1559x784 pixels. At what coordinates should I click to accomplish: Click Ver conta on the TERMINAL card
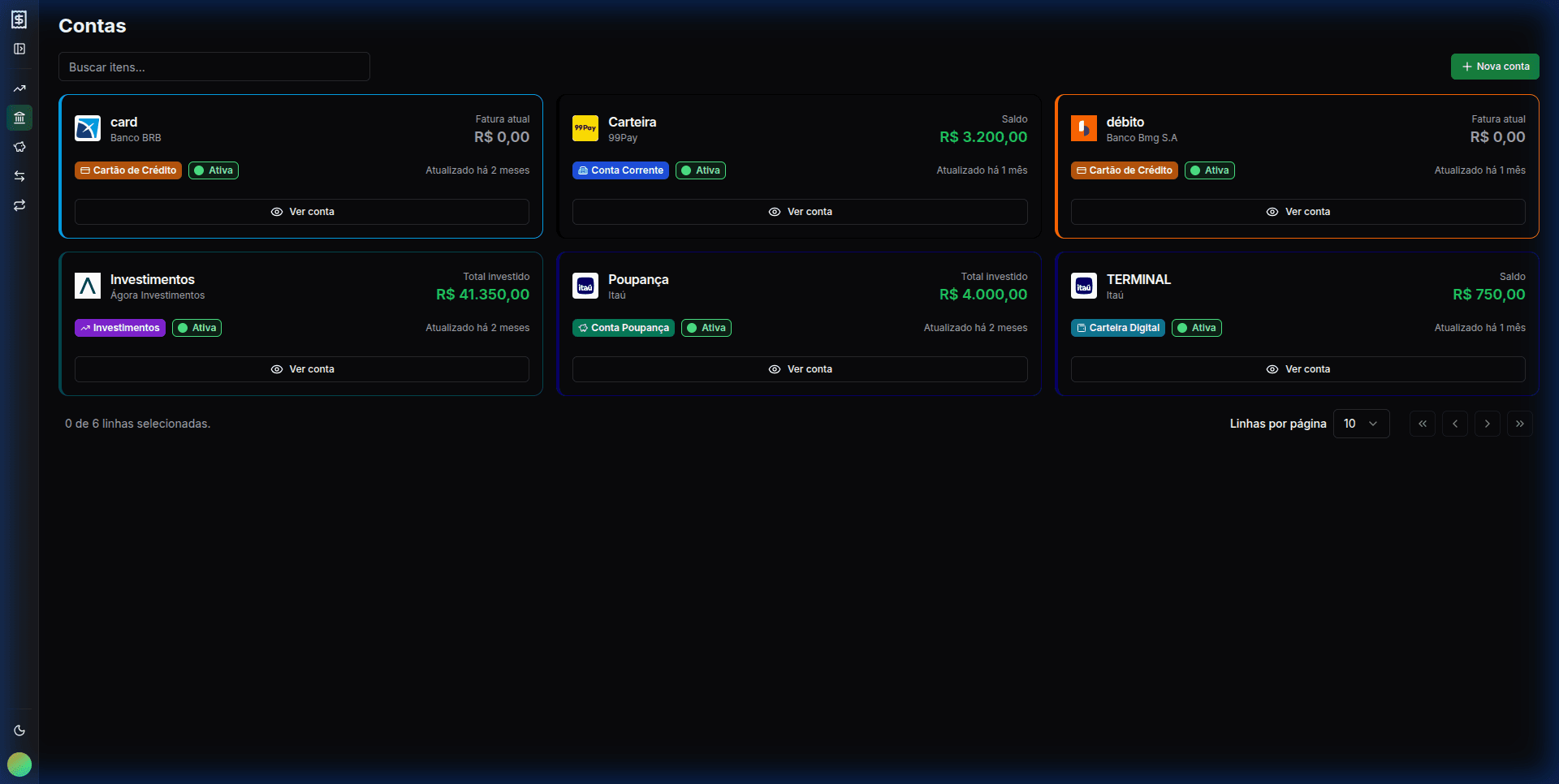tap(1298, 369)
